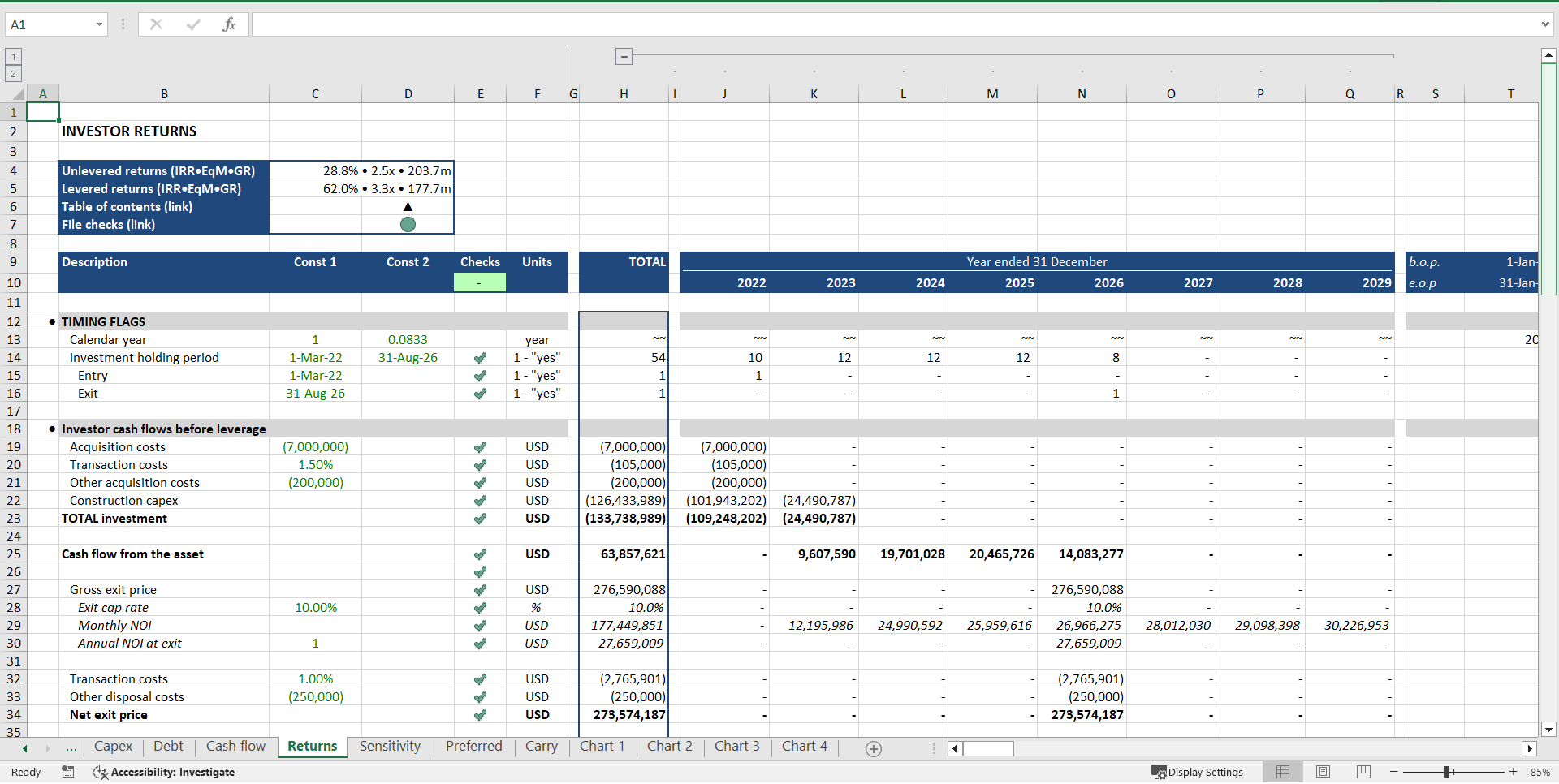The width and height of the screenshot is (1559, 784).
Task: Click the green Checks status cell
Action: click(480, 282)
